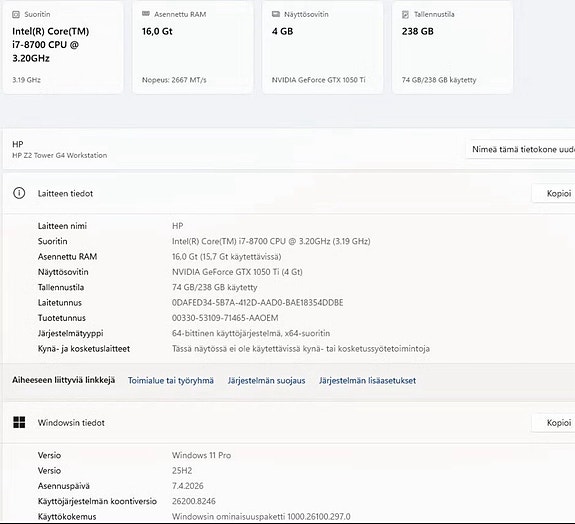Image resolution: width=575 pixels, height=524 pixels.
Task: Click 74 GB/238 GB käytetty on storage card
Action: tap(439, 80)
